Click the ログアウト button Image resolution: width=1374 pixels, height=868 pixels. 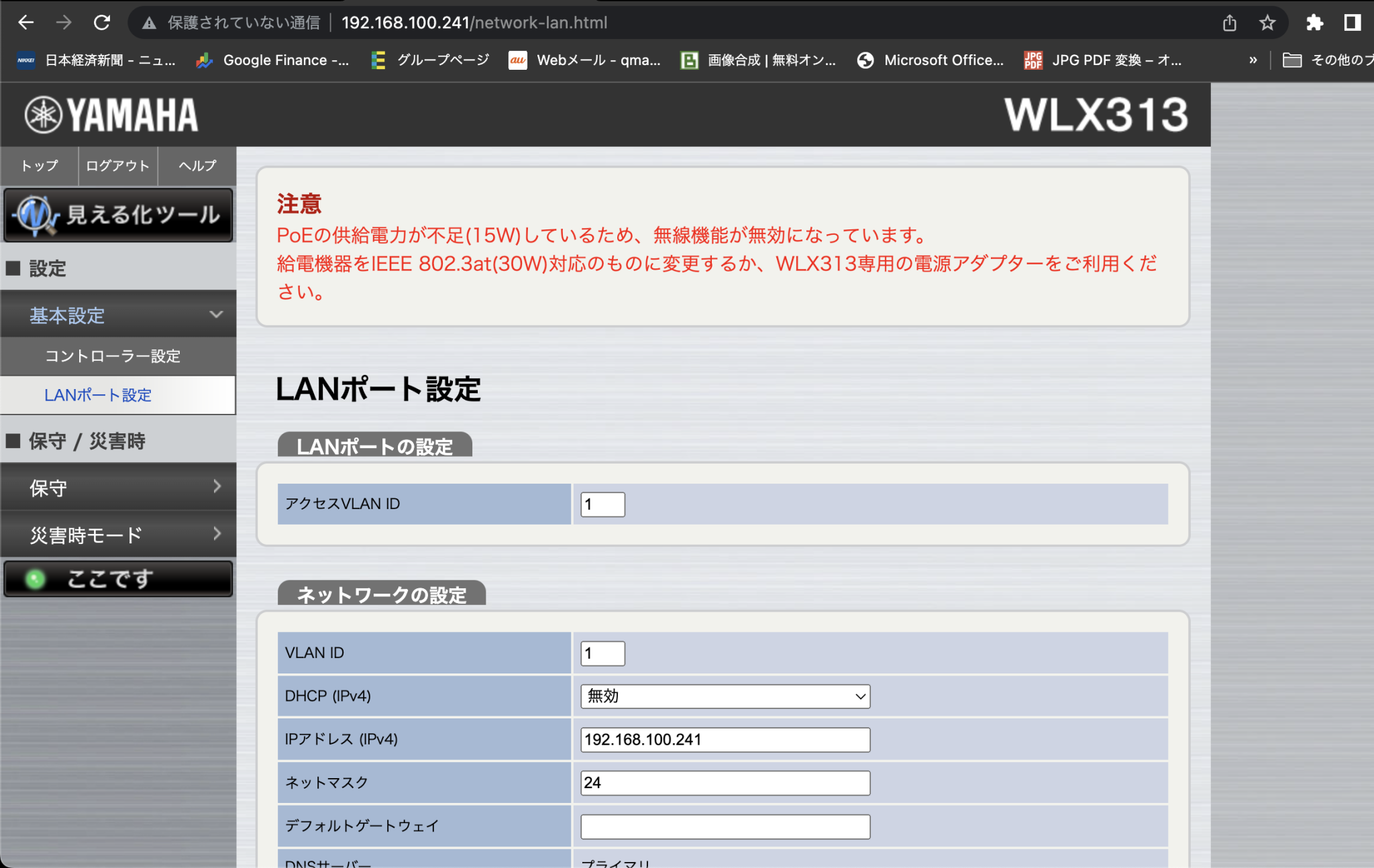point(117,166)
